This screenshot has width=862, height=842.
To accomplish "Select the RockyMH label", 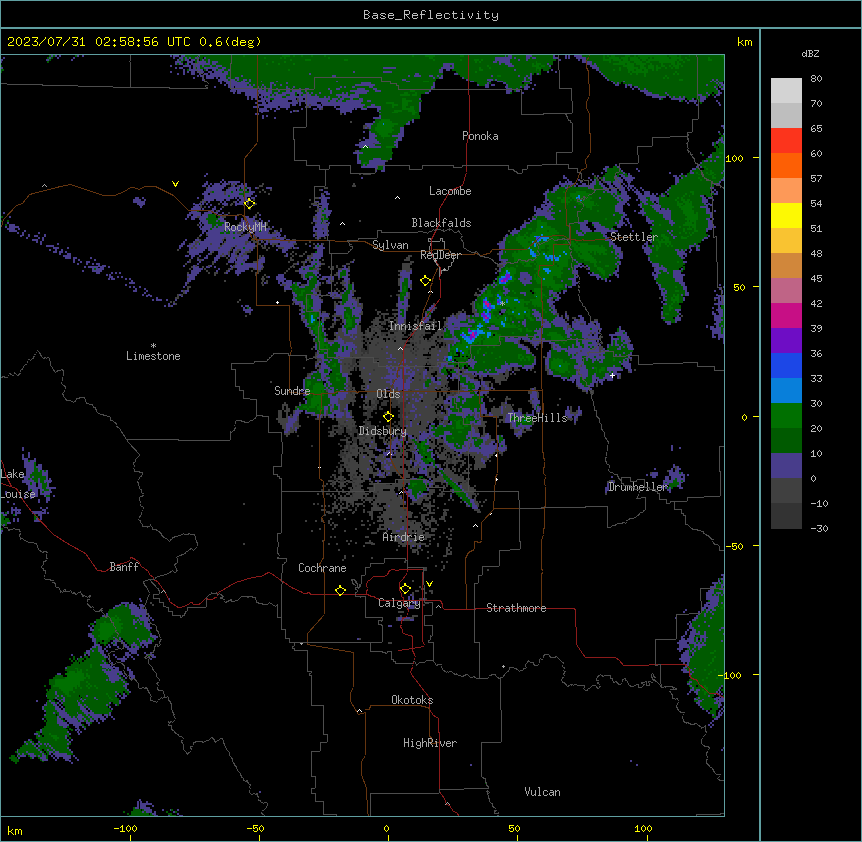I will (245, 227).
